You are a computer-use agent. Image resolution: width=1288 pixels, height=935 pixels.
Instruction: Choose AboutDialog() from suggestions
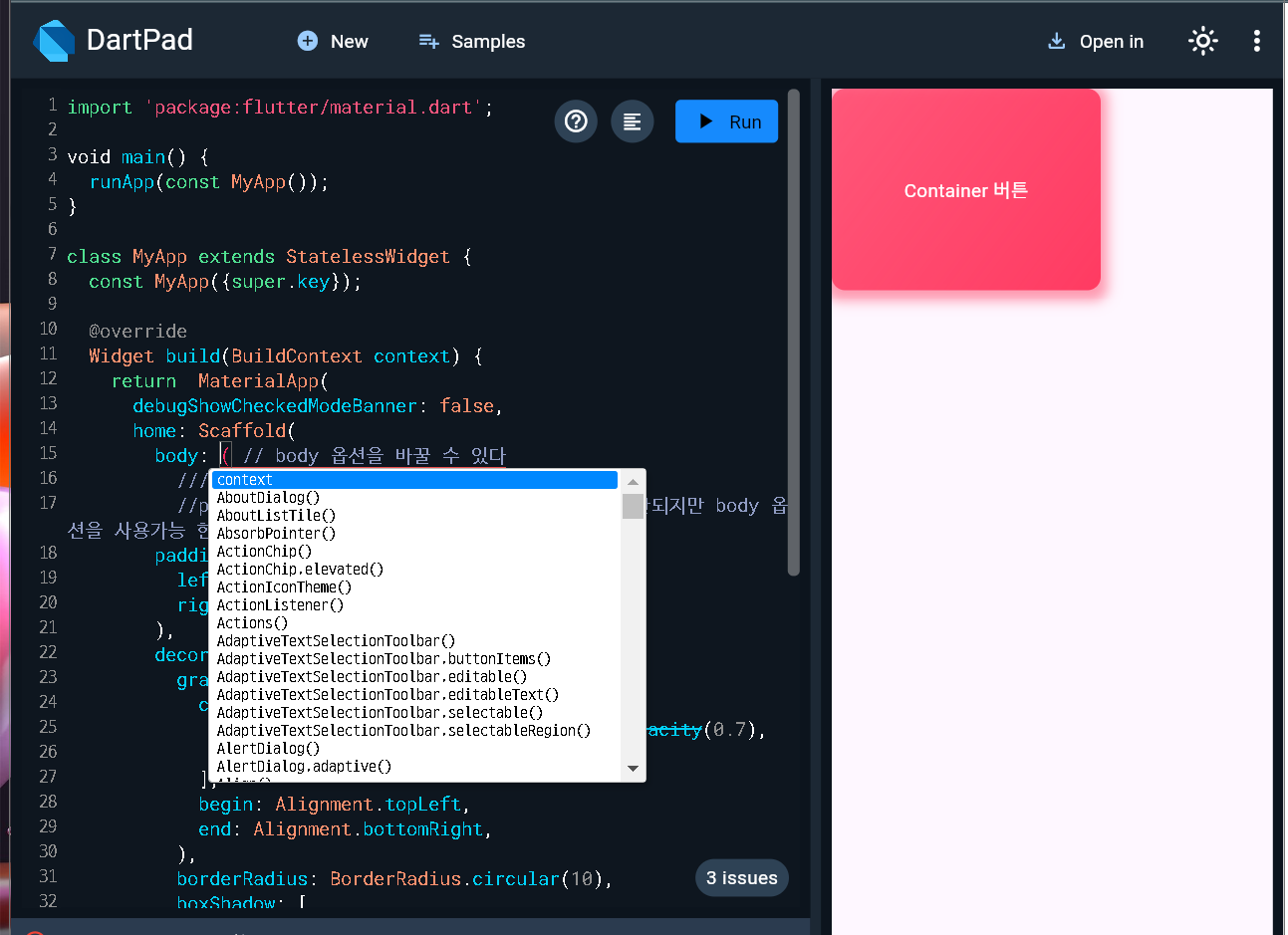coord(414,498)
